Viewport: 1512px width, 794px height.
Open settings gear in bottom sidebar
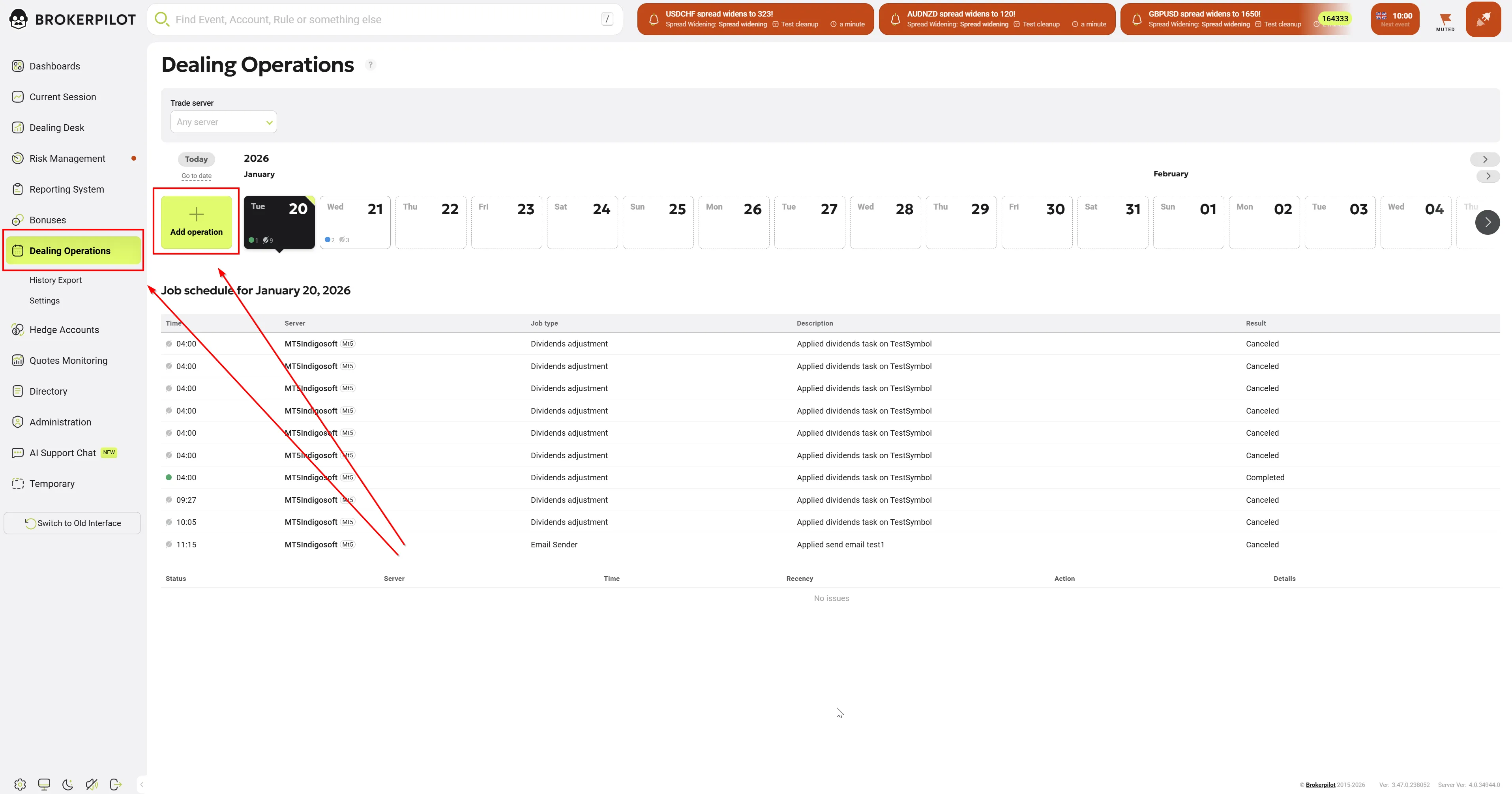click(20, 784)
